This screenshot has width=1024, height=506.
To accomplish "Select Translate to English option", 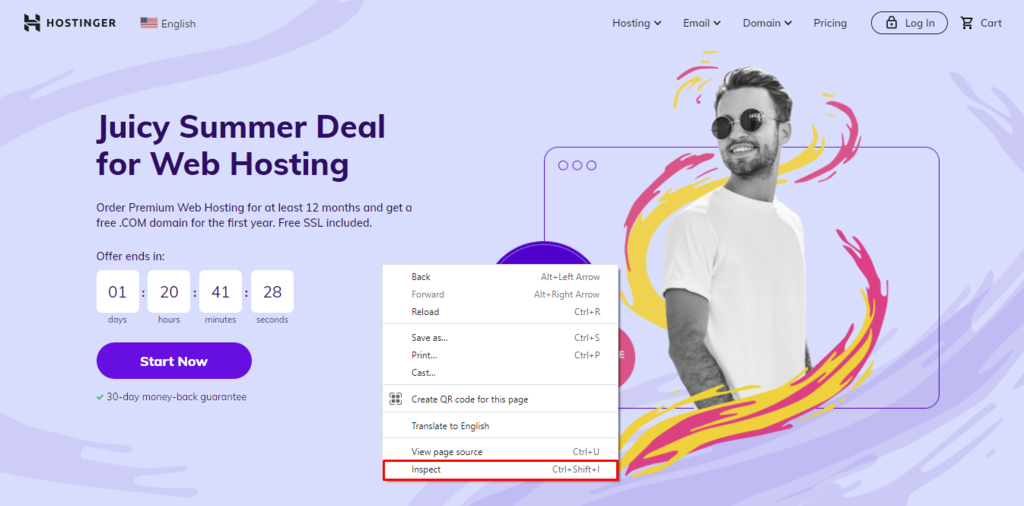I will click(500, 426).
